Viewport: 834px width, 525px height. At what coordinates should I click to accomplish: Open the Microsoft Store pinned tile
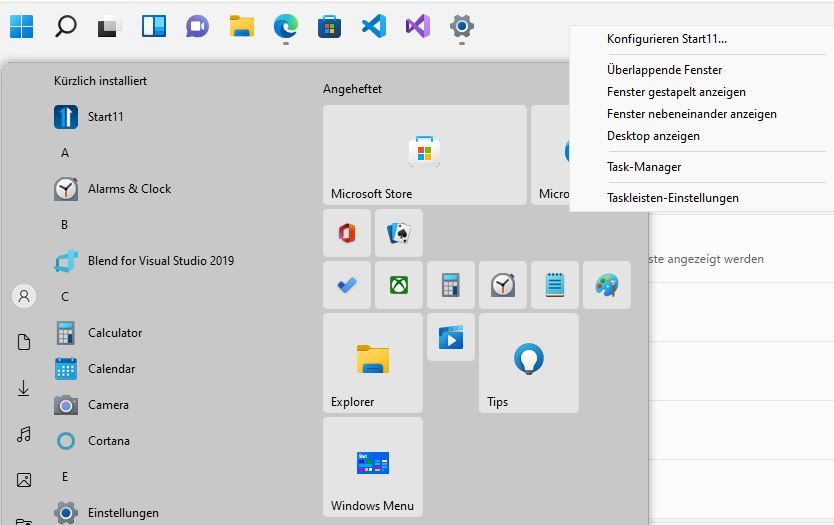(424, 155)
